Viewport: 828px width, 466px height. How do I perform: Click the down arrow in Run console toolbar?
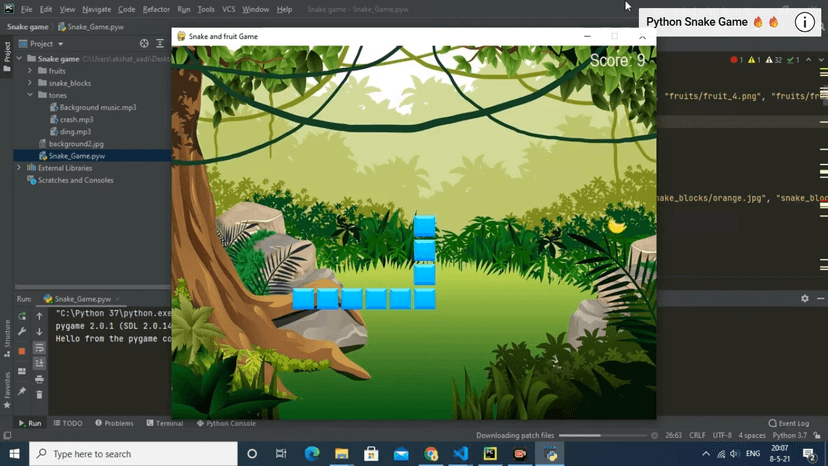point(39,332)
